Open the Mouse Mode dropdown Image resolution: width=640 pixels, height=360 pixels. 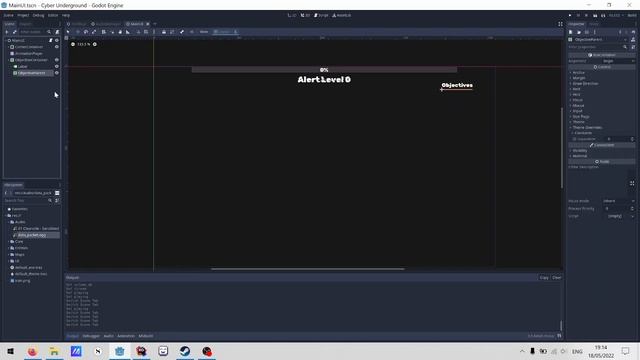click(619, 201)
